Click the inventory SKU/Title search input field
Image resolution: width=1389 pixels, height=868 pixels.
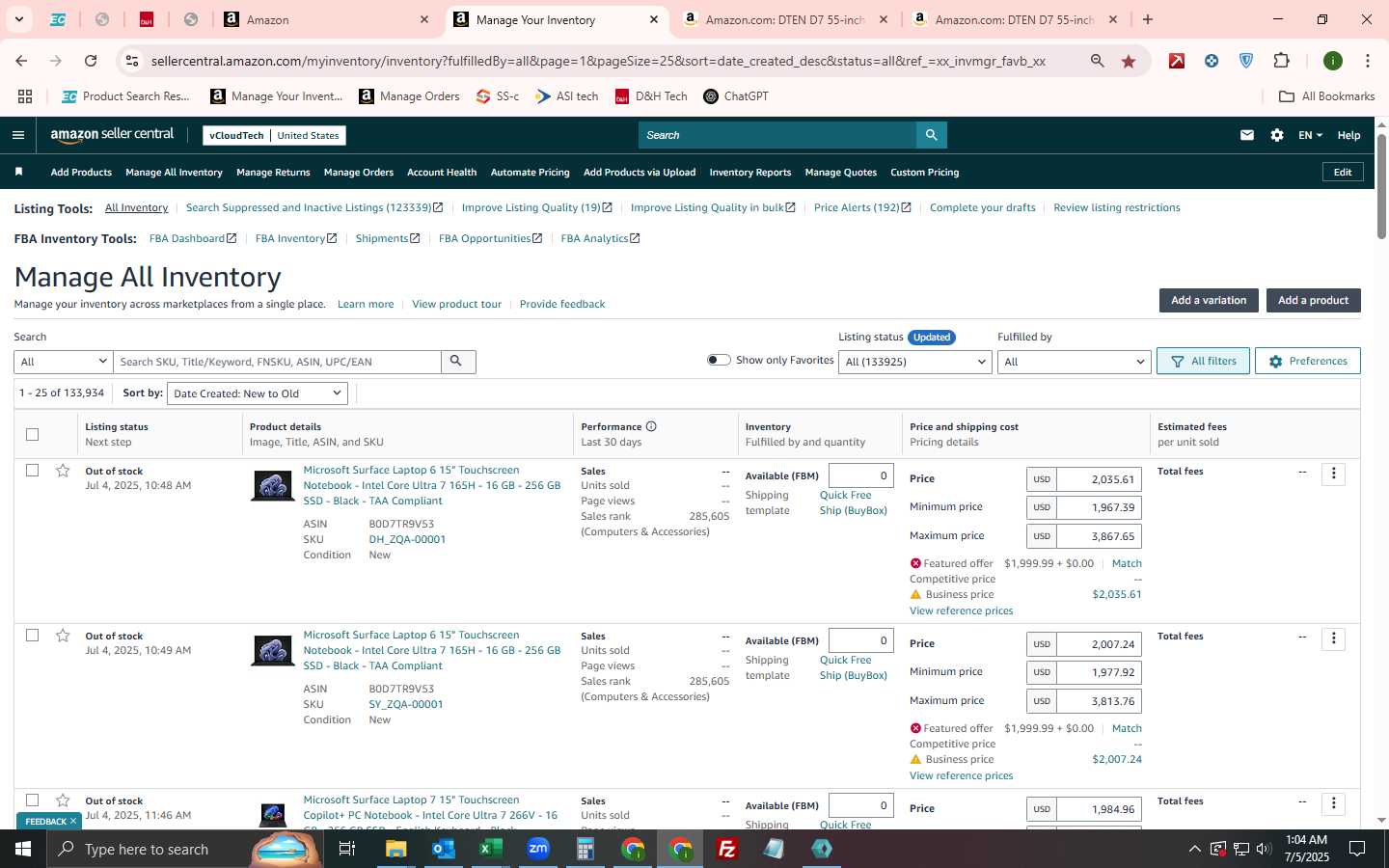(x=277, y=362)
